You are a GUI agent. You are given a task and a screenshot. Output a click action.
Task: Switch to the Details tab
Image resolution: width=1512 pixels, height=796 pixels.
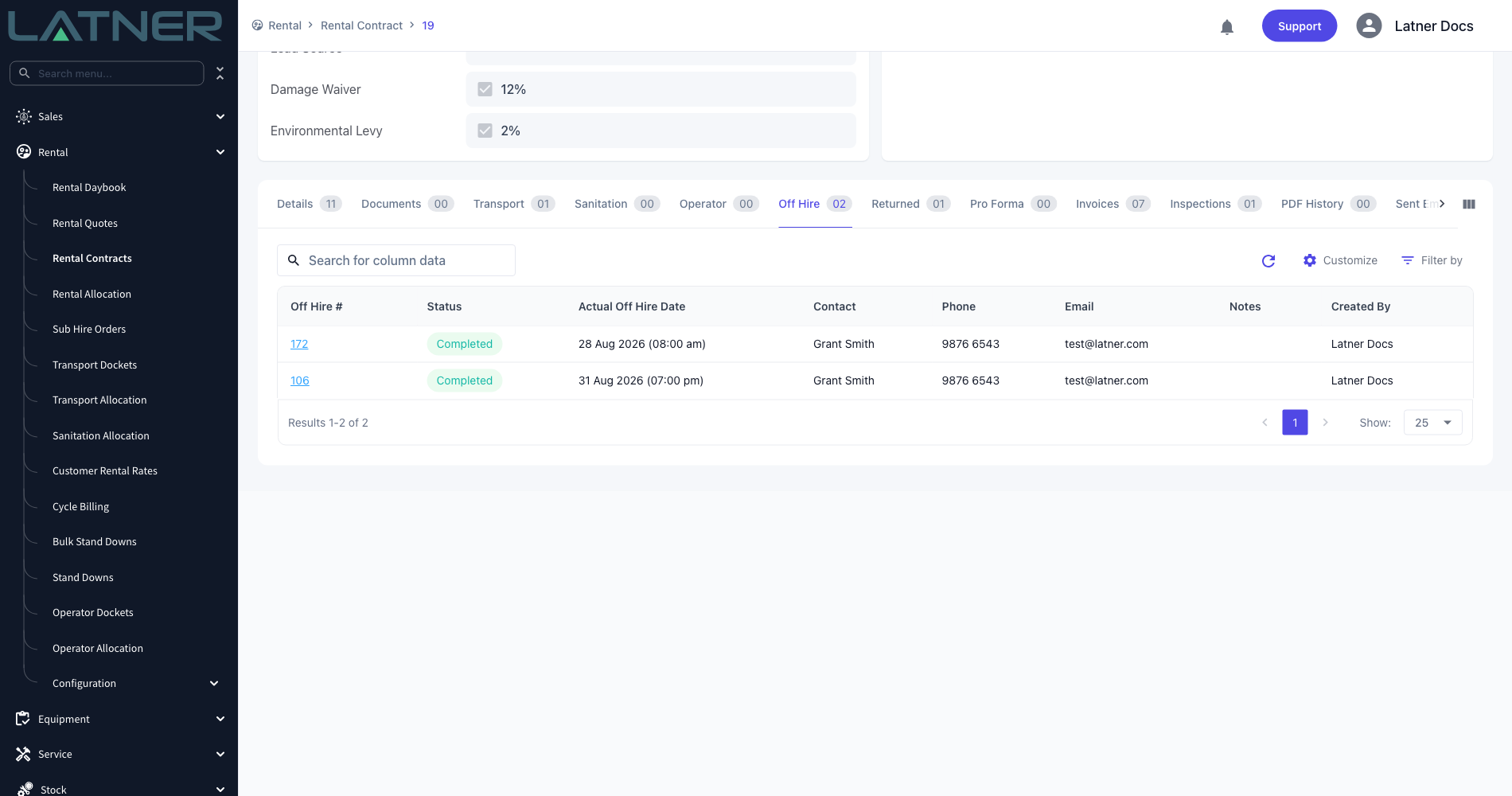coord(309,204)
